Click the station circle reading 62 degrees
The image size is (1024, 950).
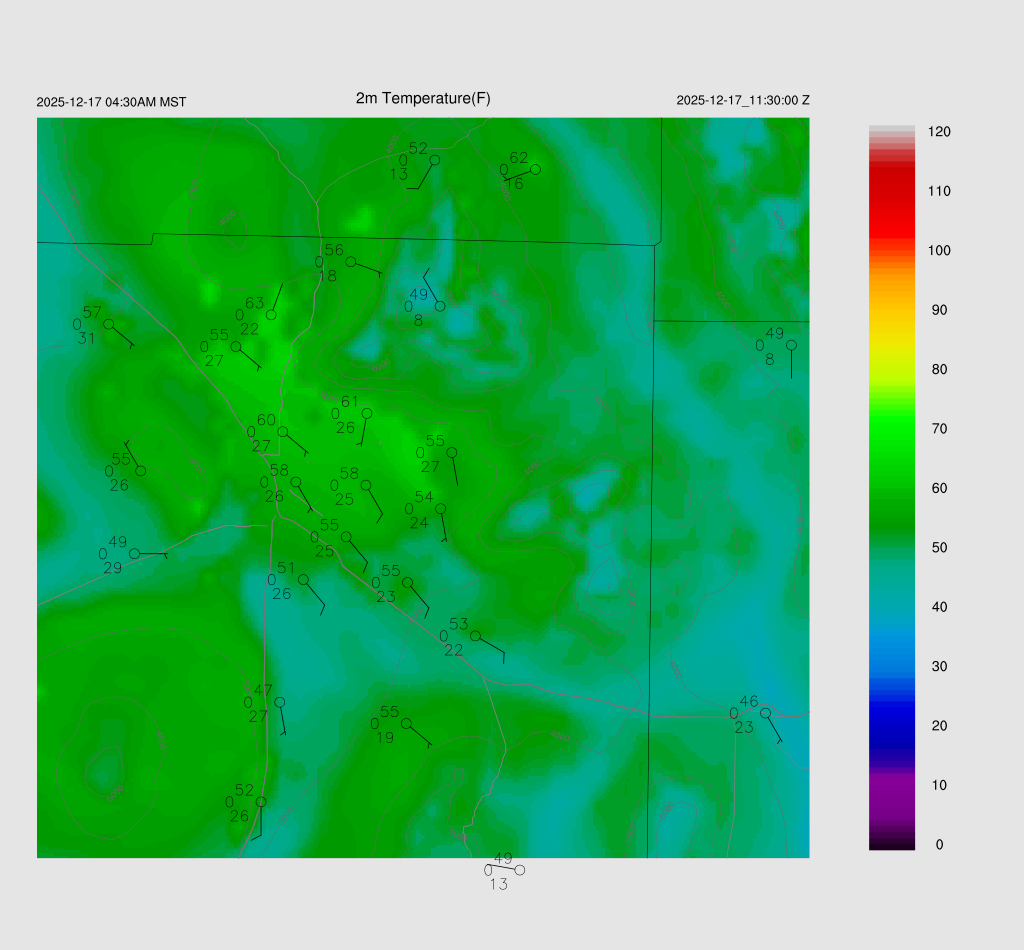coord(535,169)
